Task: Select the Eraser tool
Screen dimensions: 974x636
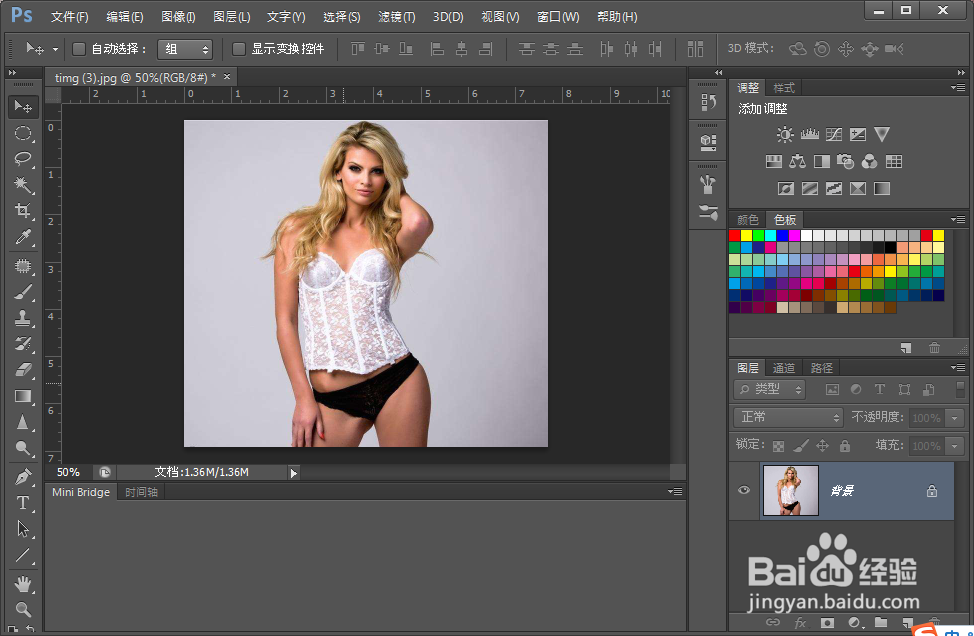Action: pyautogui.click(x=23, y=370)
